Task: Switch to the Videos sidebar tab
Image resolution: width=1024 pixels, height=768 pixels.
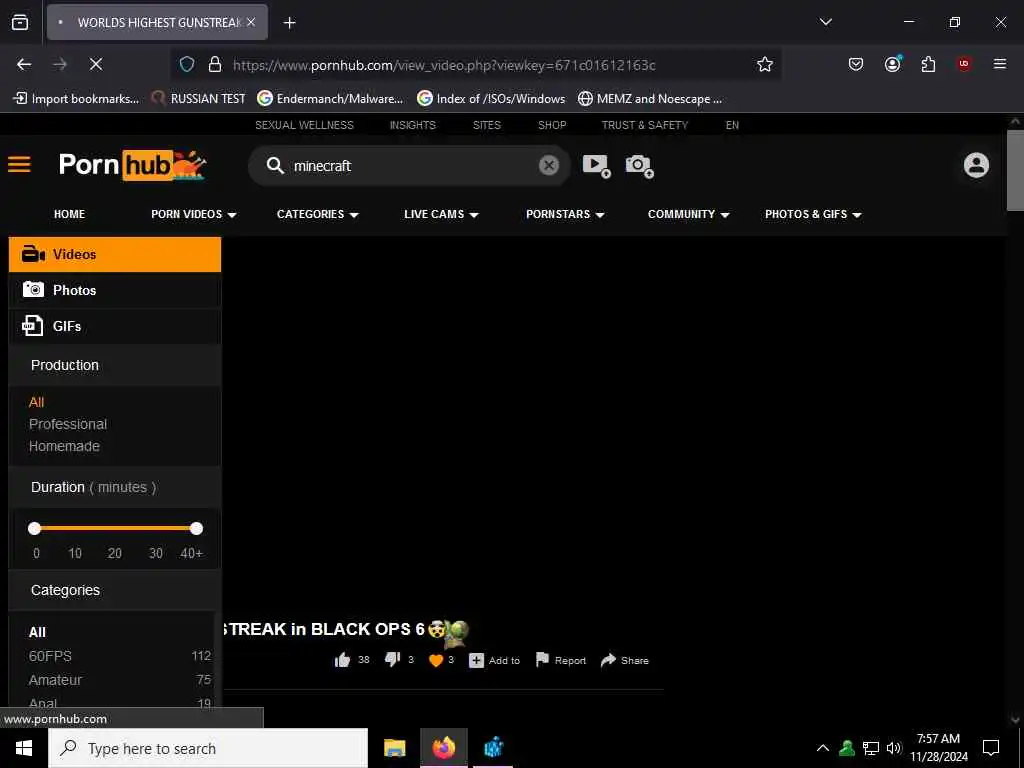Action: coord(115,255)
